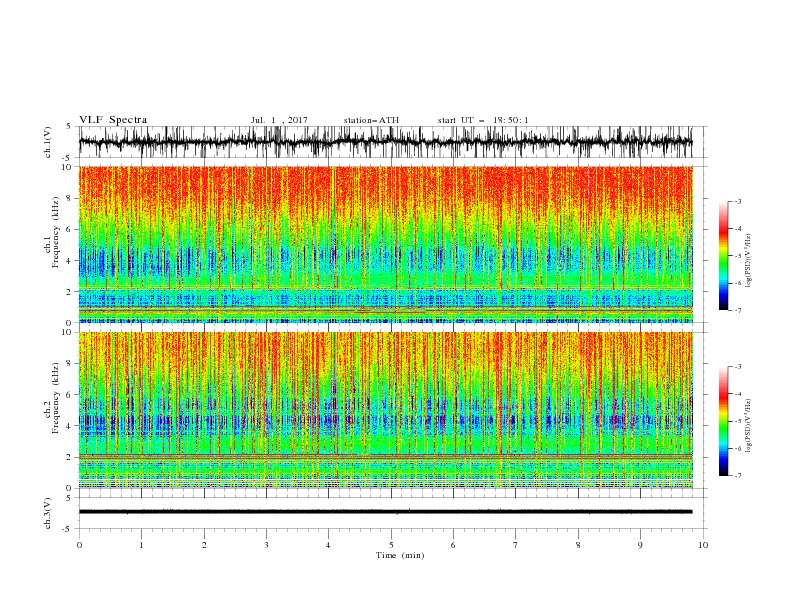
Task: Select the date text "Jul. 1, 2017"
Action: (x=279, y=120)
